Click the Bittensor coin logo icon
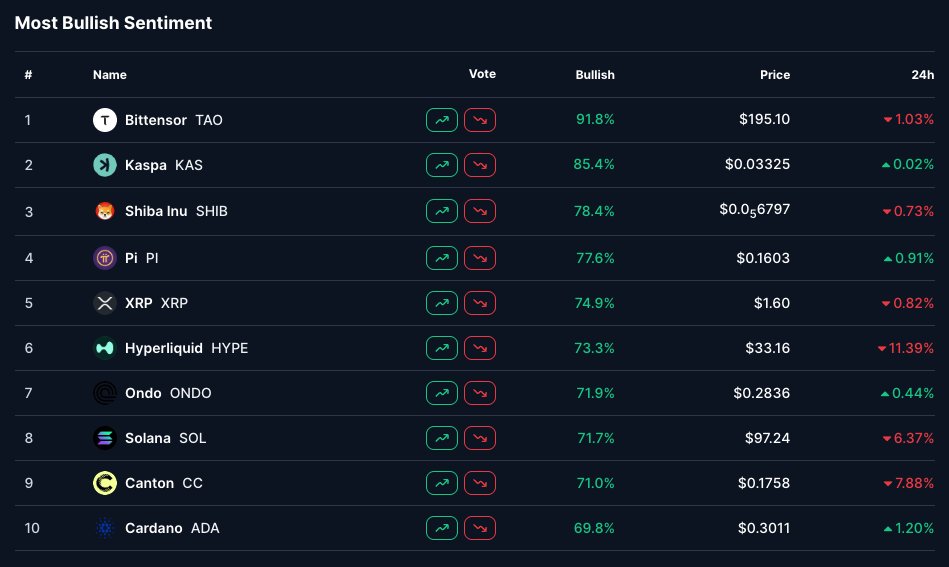Image resolution: width=949 pixels, height=567 pixels. pos(105,120)
